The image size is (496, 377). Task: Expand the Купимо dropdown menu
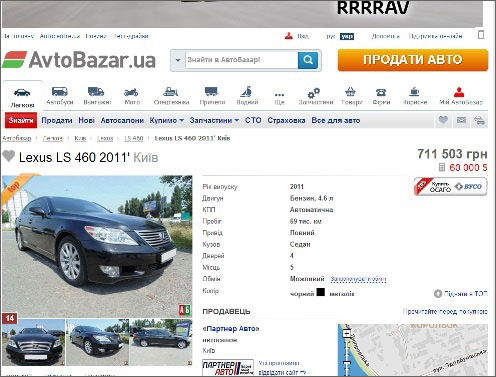pos(166,120)
